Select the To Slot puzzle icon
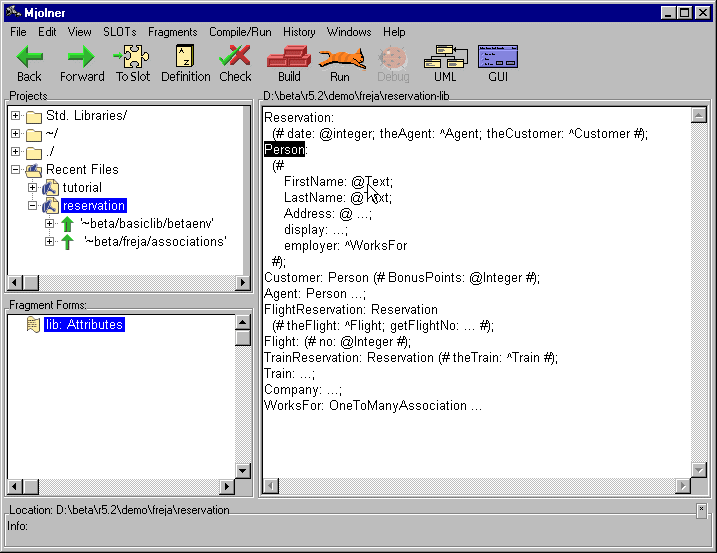This screenshot has height=553, width=717. [133, 58]
